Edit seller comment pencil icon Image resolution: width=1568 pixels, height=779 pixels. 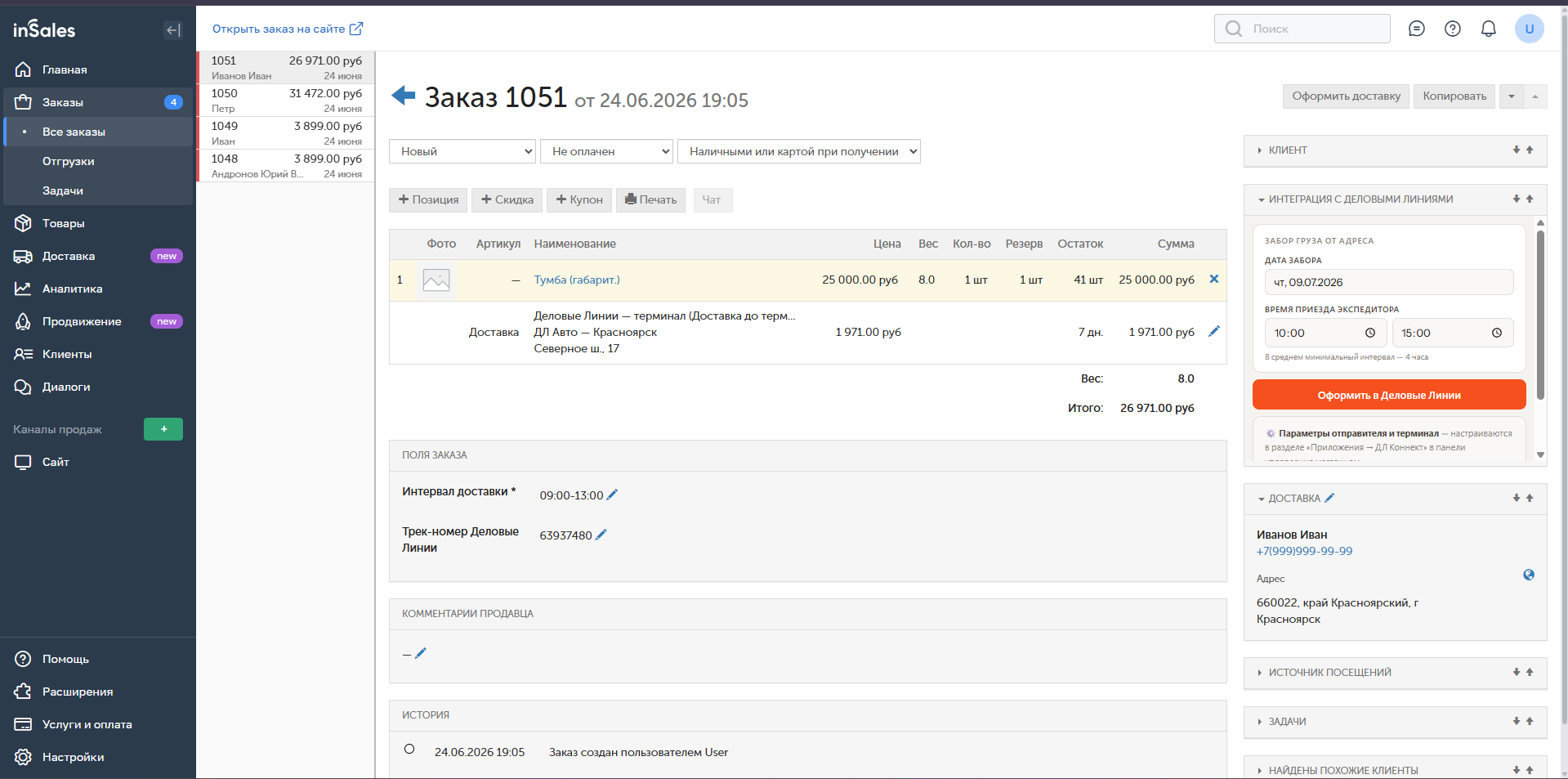coord(421,653)
